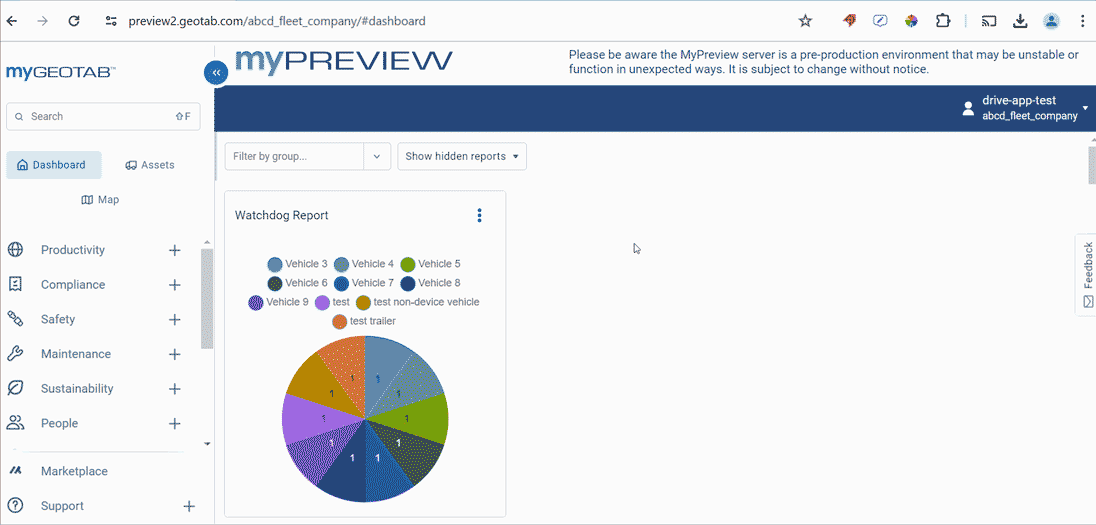The image size is (1096, 525).
Task: Open the browser profile avatar
Action: click(1051, 21)
